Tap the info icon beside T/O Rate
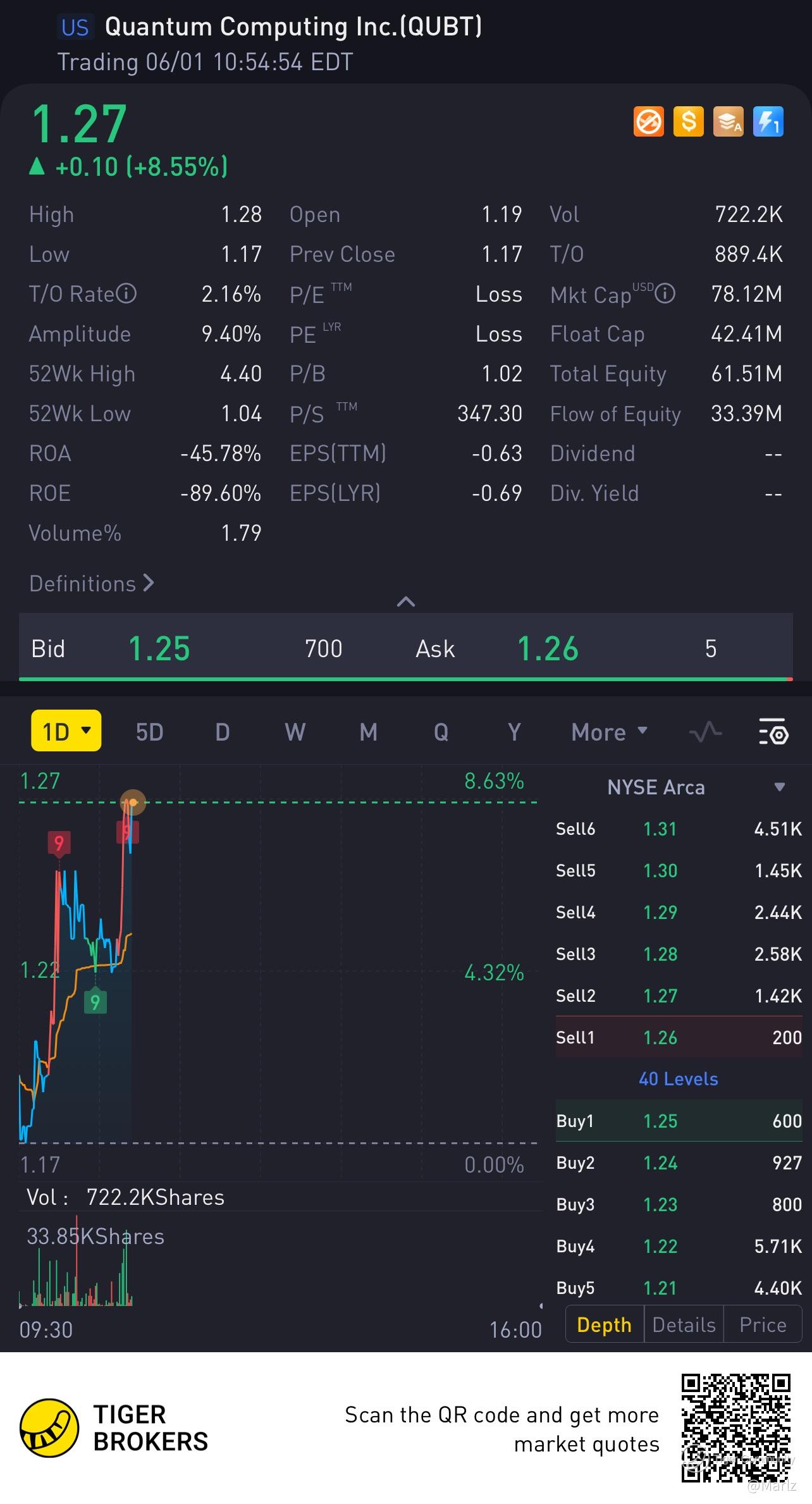The width and height of the screenshot is (812, 1504). [127, 293]
